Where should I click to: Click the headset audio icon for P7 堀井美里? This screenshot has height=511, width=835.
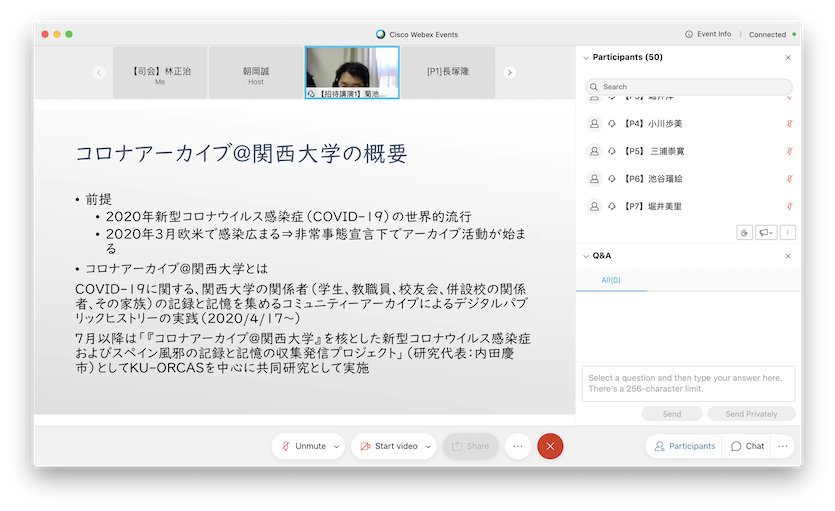pyautogui.click(x=611, y=206)
